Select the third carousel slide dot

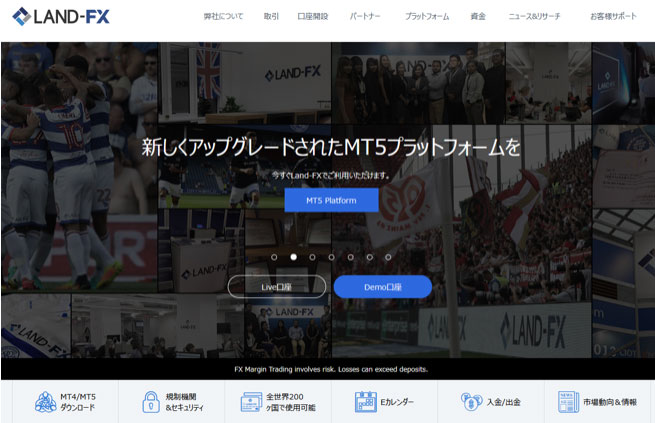[312, 257]
